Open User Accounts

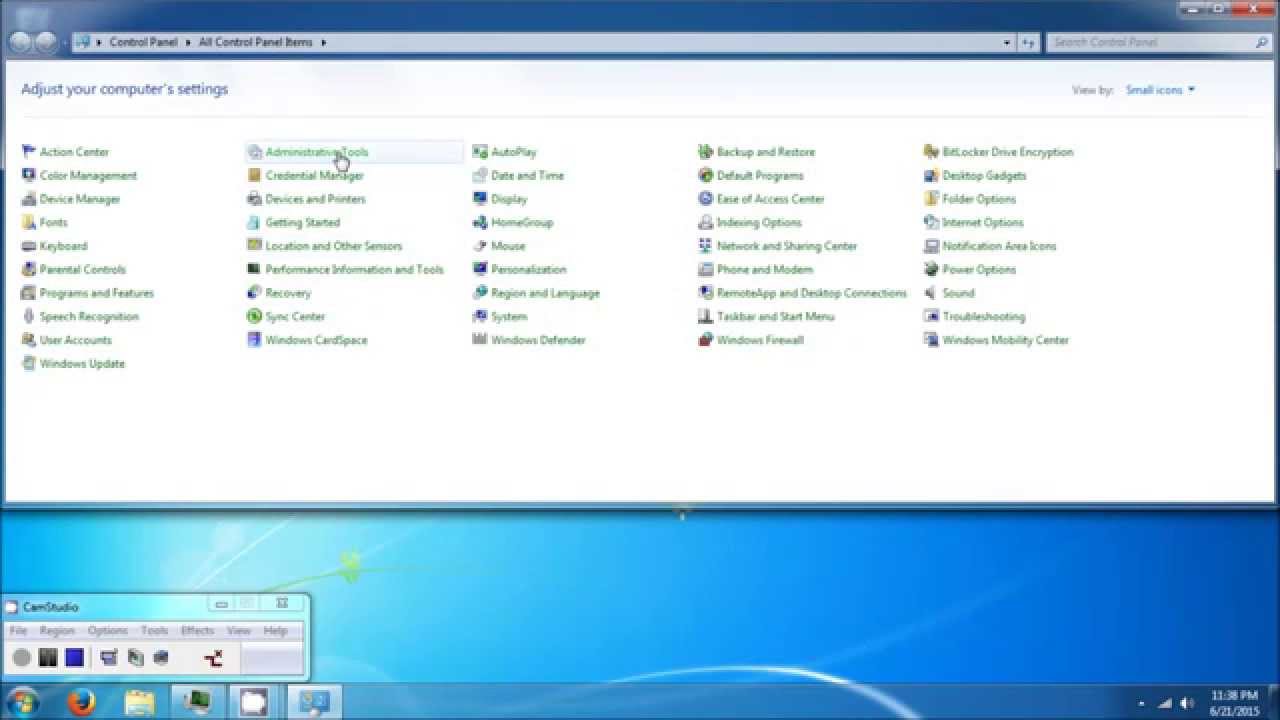75,340
